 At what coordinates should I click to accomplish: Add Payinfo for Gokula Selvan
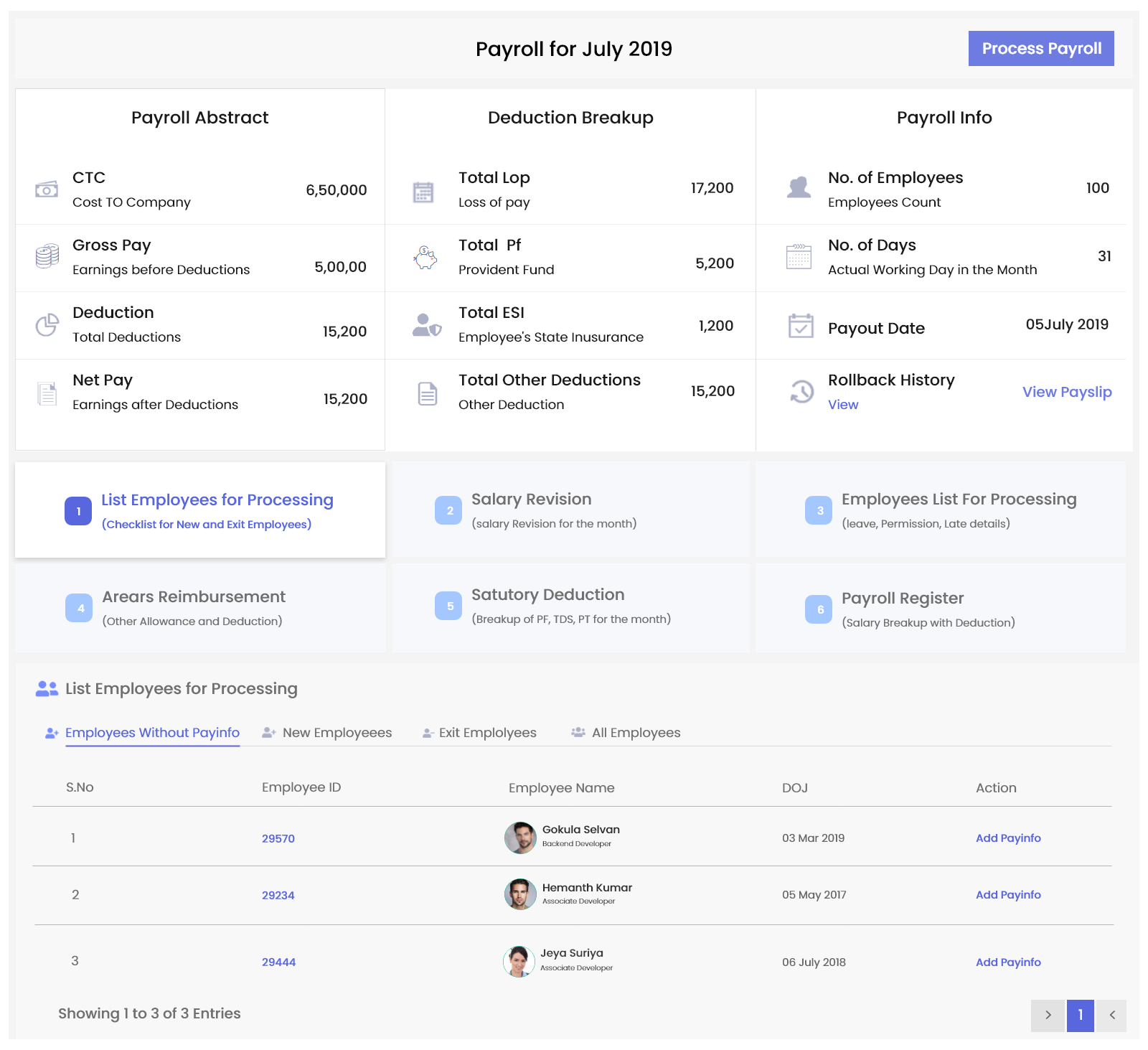(1008, 838)
